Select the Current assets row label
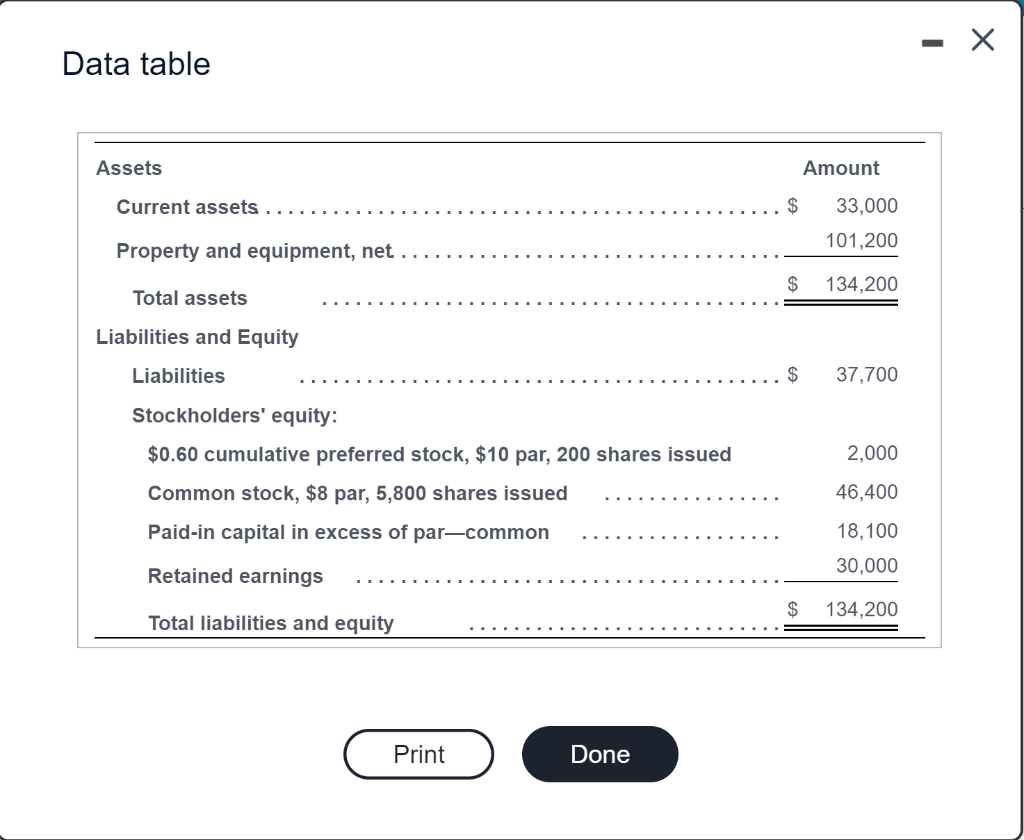 tap(187, 207)
